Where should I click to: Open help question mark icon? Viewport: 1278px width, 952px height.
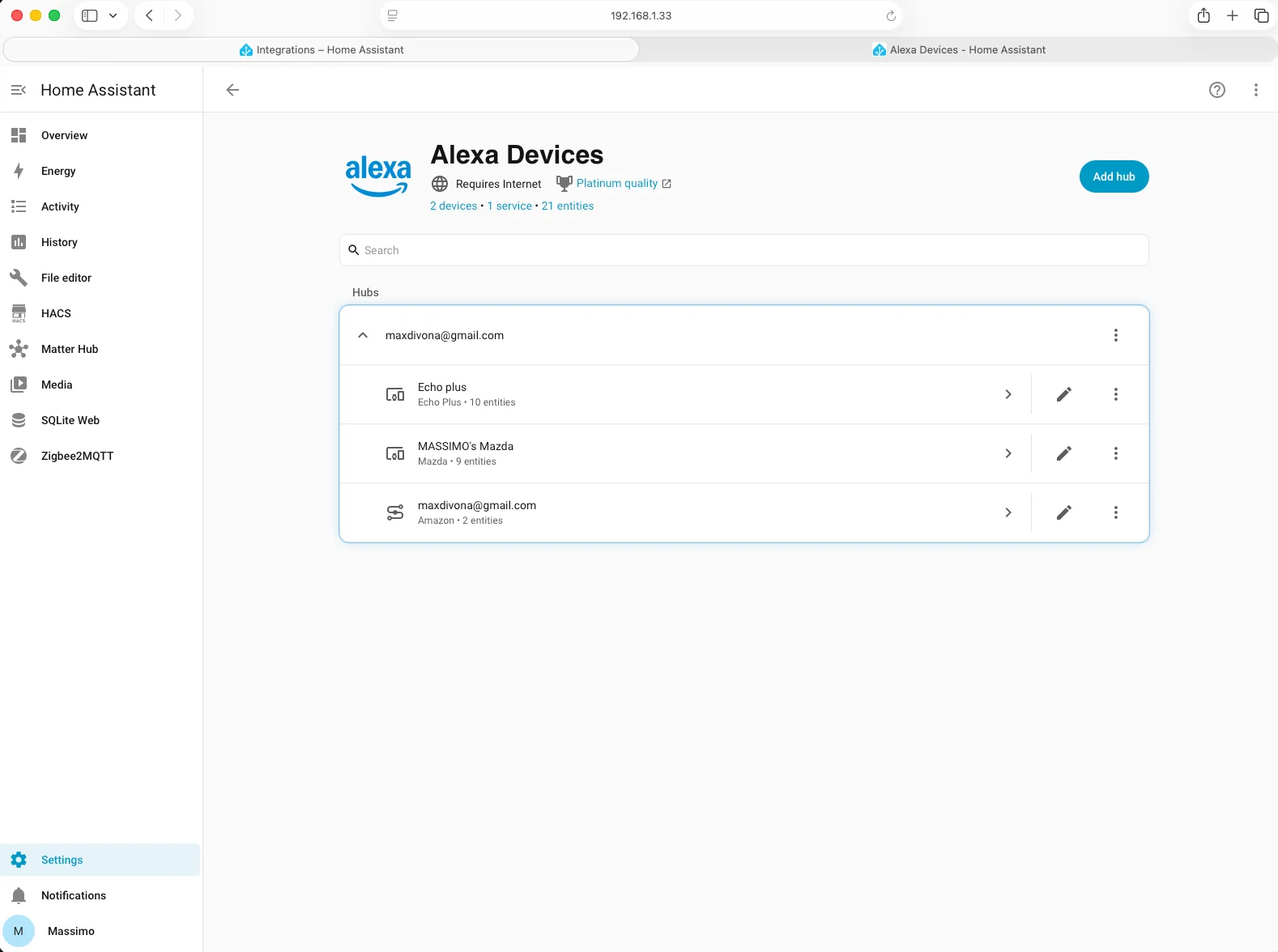1217,90
